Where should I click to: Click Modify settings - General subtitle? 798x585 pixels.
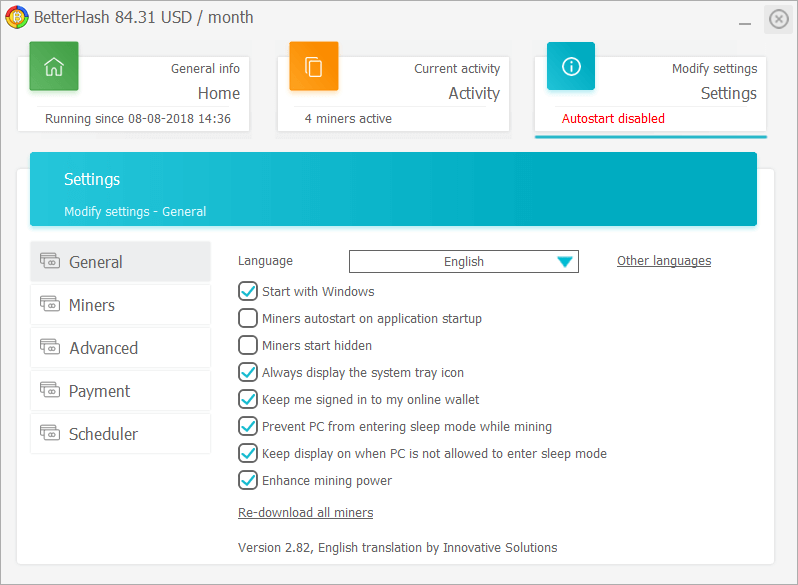tap(135, 211)
